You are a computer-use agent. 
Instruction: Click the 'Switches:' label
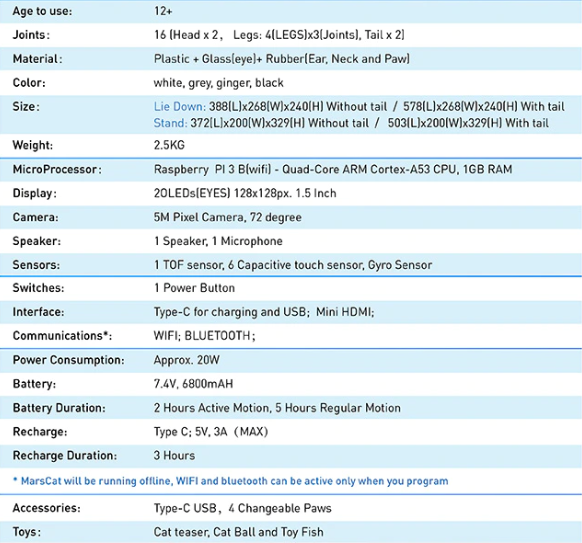point(38,288)
